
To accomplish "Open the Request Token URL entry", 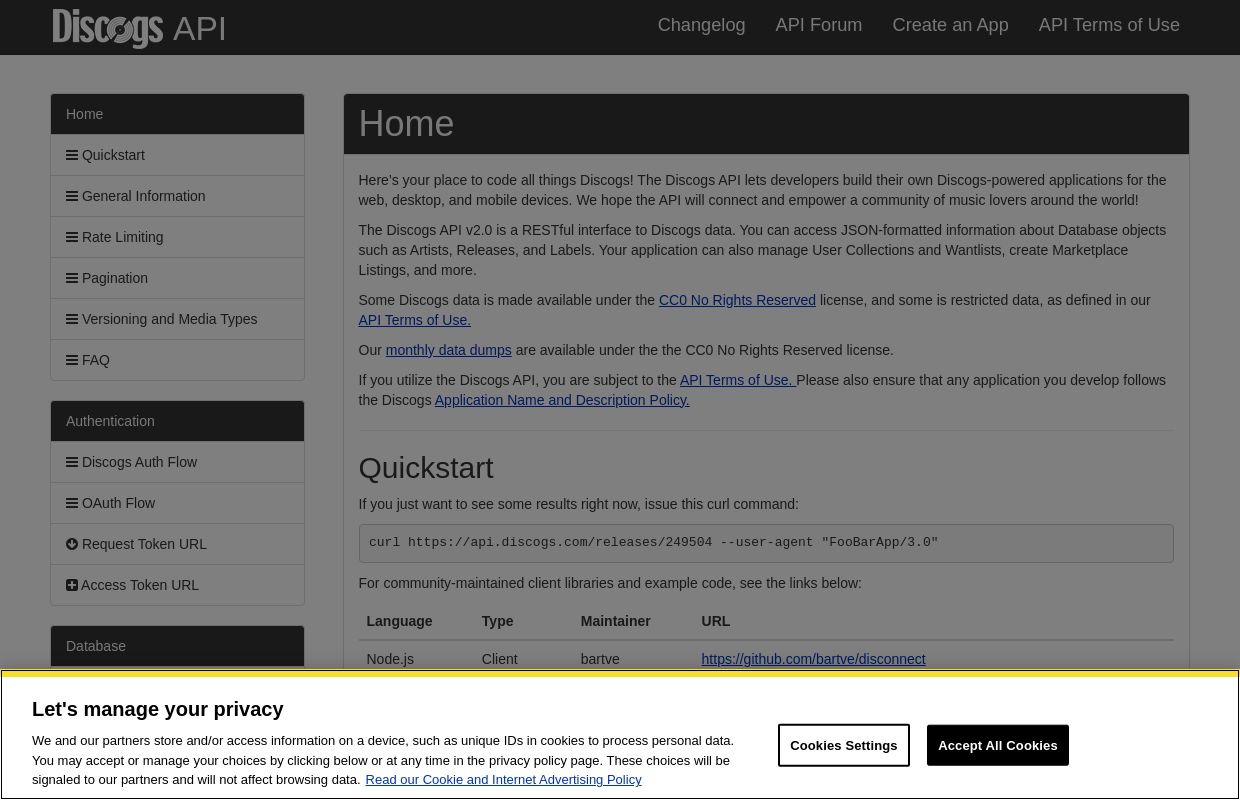I will click(178, 544).
